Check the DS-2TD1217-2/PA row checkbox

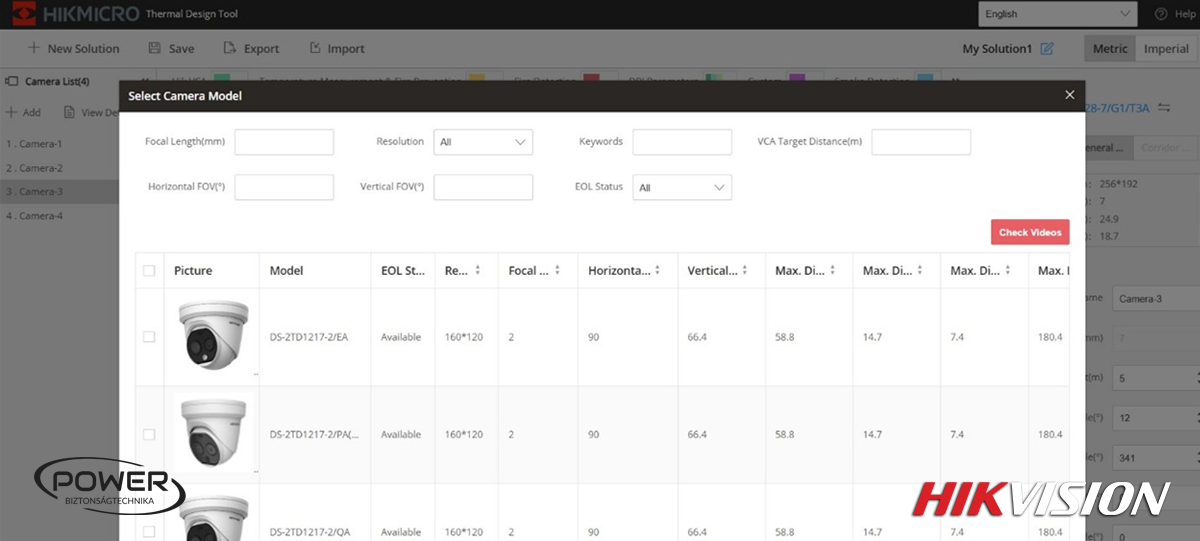149,435
